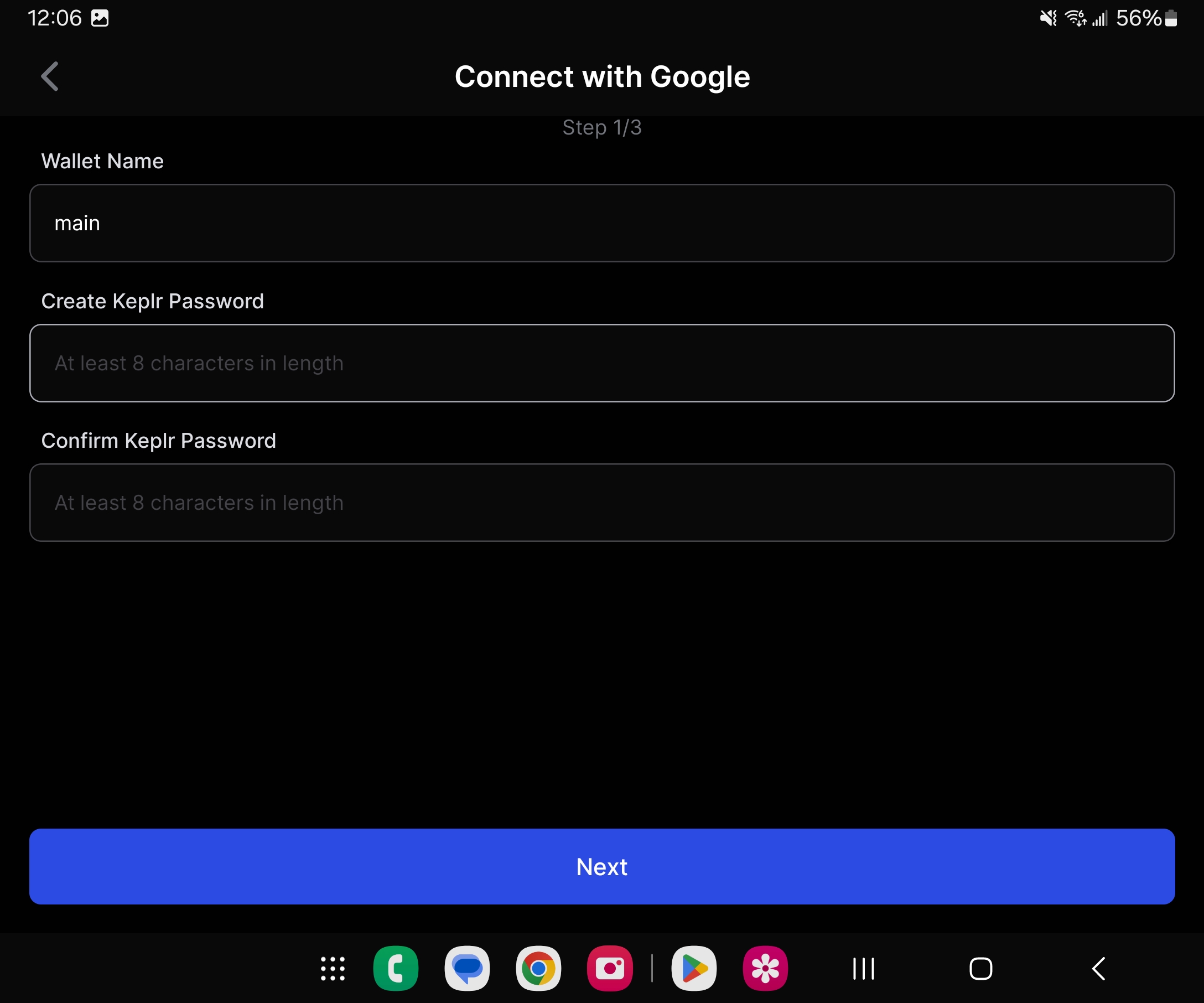Screen dimensions: 1204x1003
Task: Tap the muted sound status icon
Action: 1048,18
